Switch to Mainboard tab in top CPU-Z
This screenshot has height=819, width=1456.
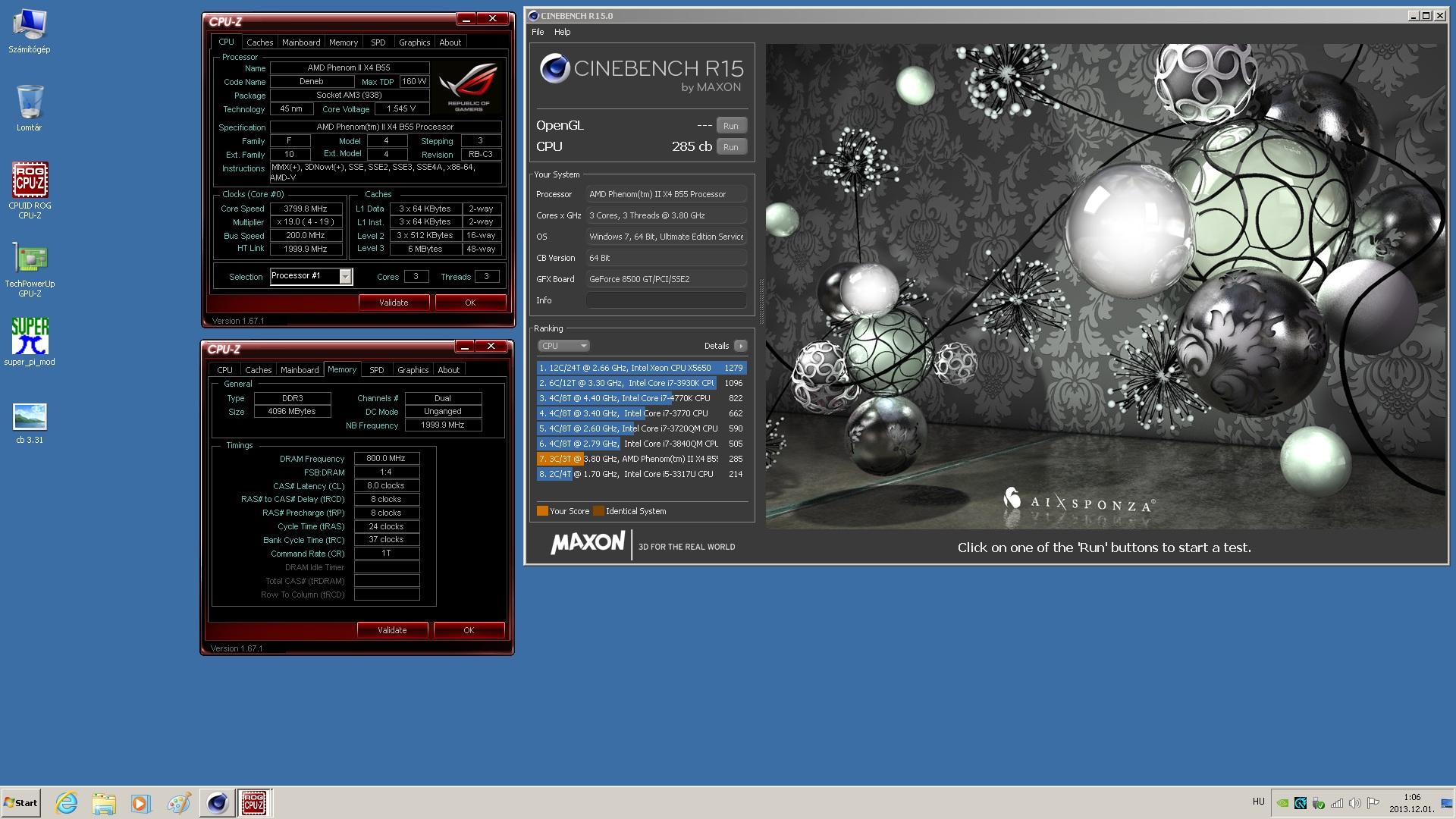point(301,42)
